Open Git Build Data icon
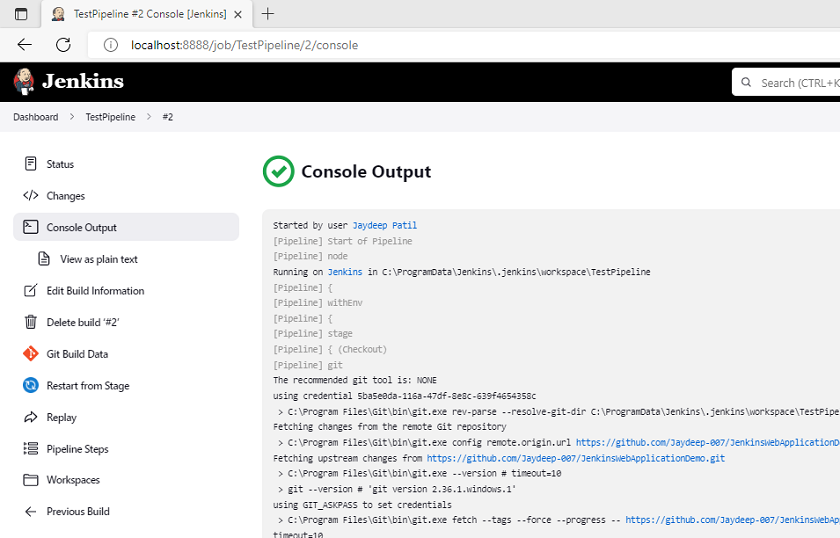 pos(30,354)
